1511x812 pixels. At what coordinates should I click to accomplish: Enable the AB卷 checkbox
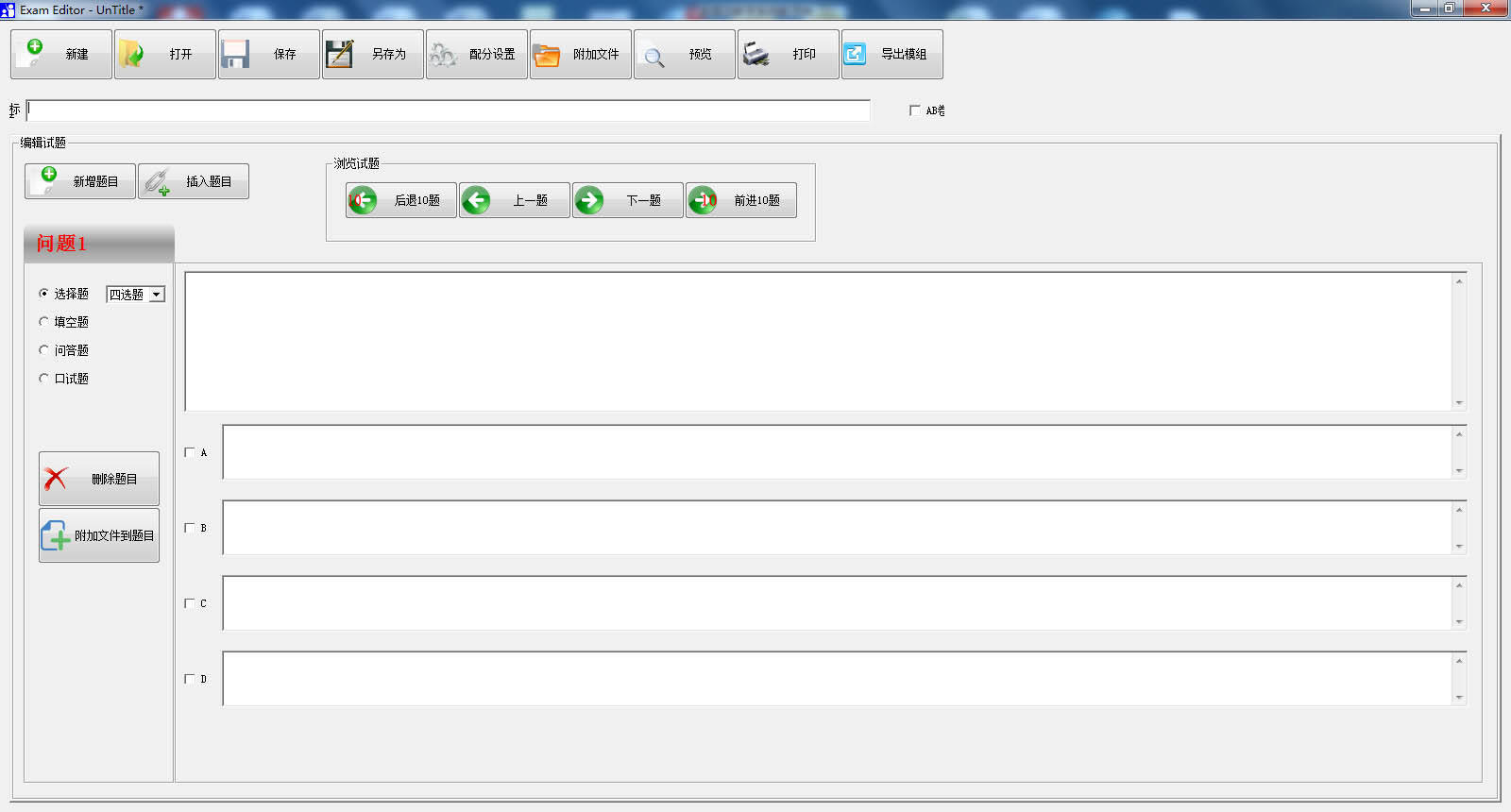(914, 110)
